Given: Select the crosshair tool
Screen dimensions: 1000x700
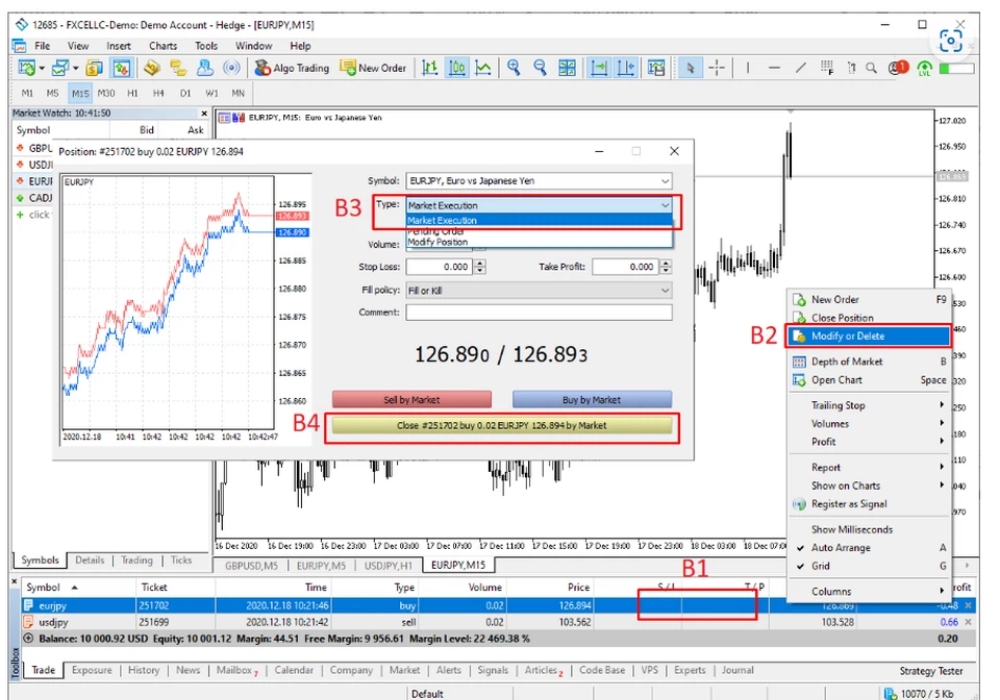Looking at the screenshot, I should [x=717, y=68].
